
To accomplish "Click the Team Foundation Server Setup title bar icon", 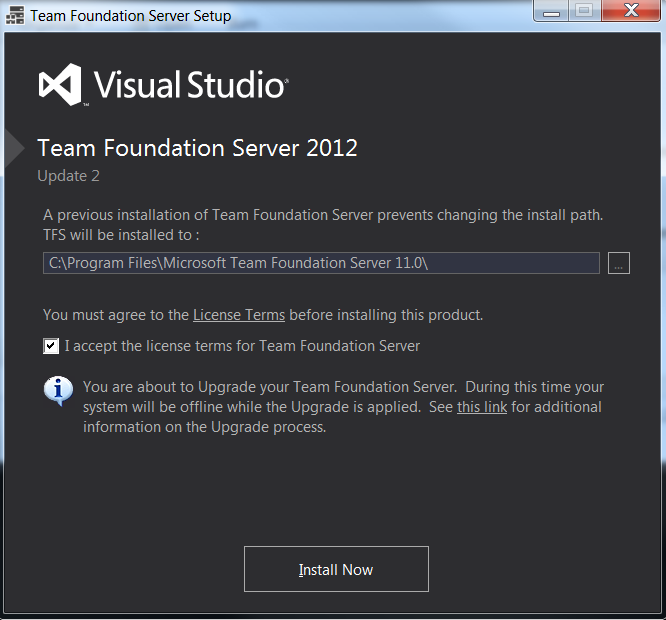I will click(x=15, y=15).
